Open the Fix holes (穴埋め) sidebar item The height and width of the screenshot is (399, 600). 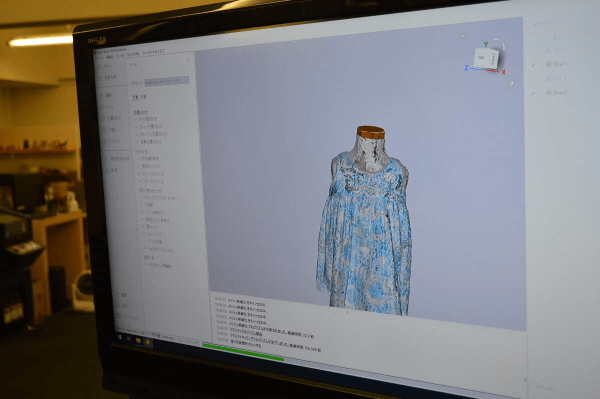[x=109, y=130]
